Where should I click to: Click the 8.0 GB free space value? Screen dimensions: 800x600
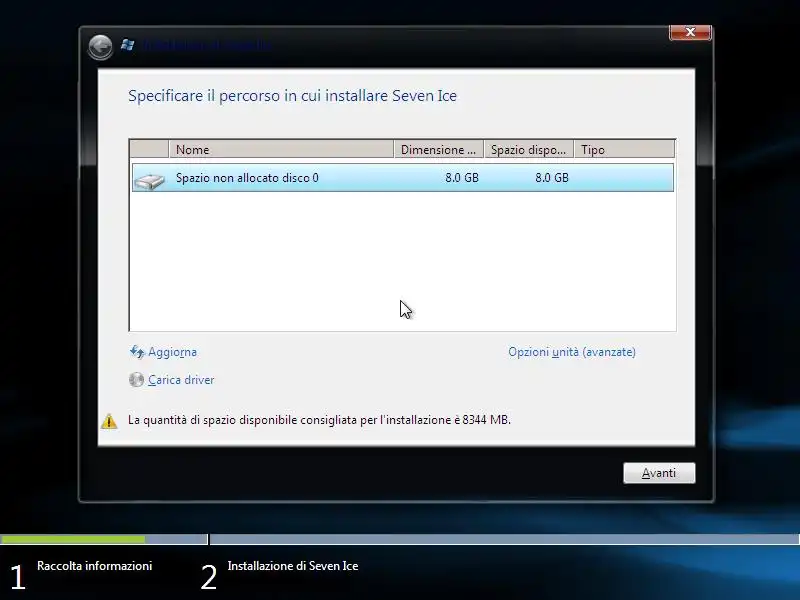pyautogui.click(x=552, y=178)
